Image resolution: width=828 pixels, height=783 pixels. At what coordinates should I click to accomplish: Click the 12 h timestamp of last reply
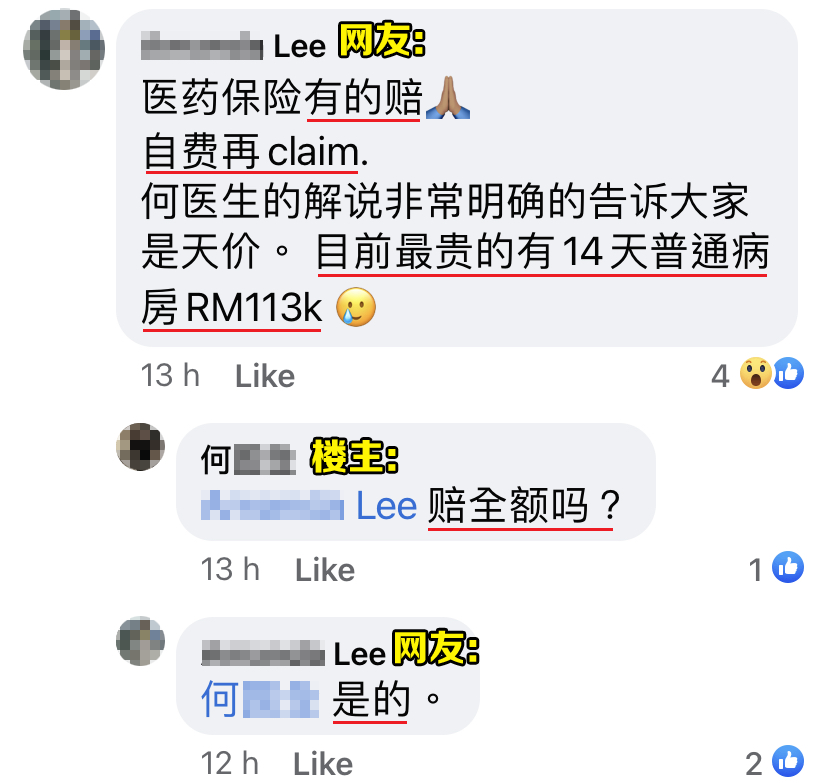click(x=230, y=763)
